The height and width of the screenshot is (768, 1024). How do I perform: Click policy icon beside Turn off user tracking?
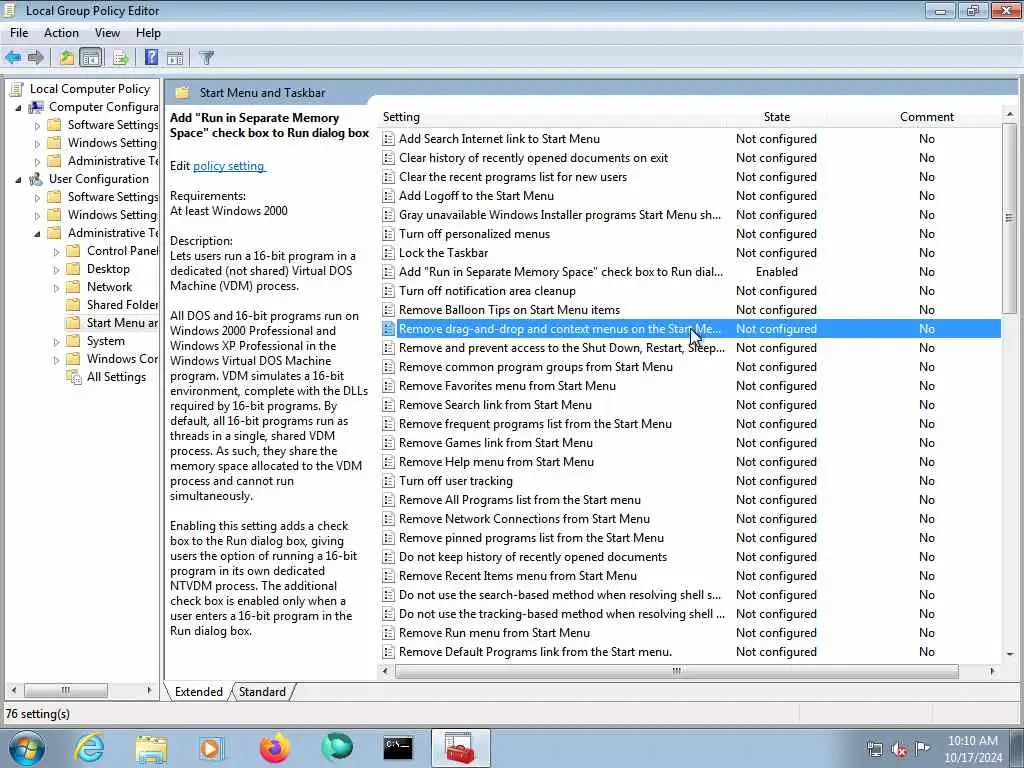click(389, 481)
